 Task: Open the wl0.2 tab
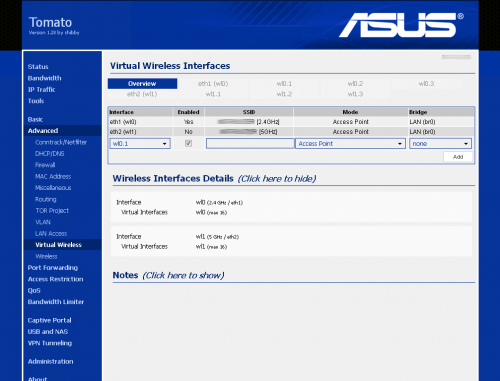click(x=355, y=84)
